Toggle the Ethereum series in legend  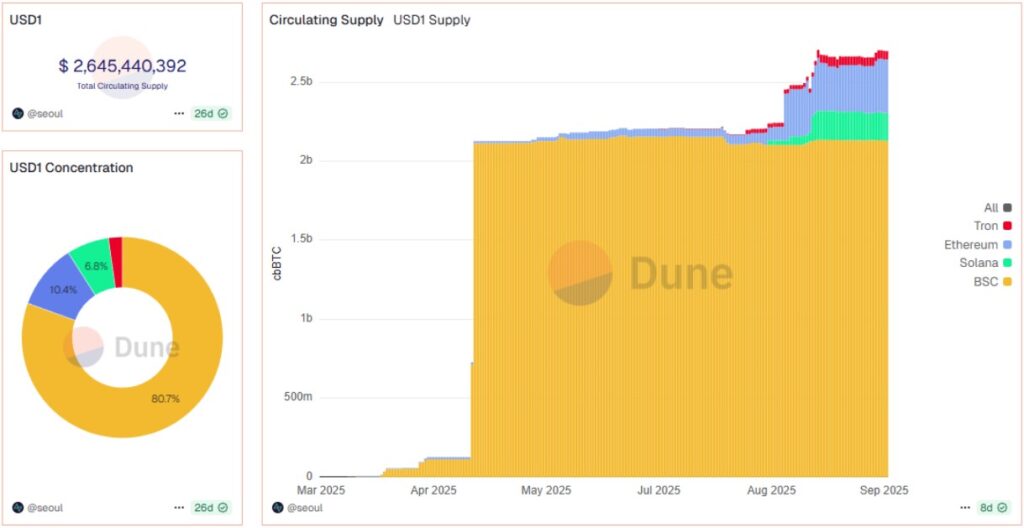tap(977, 245)
